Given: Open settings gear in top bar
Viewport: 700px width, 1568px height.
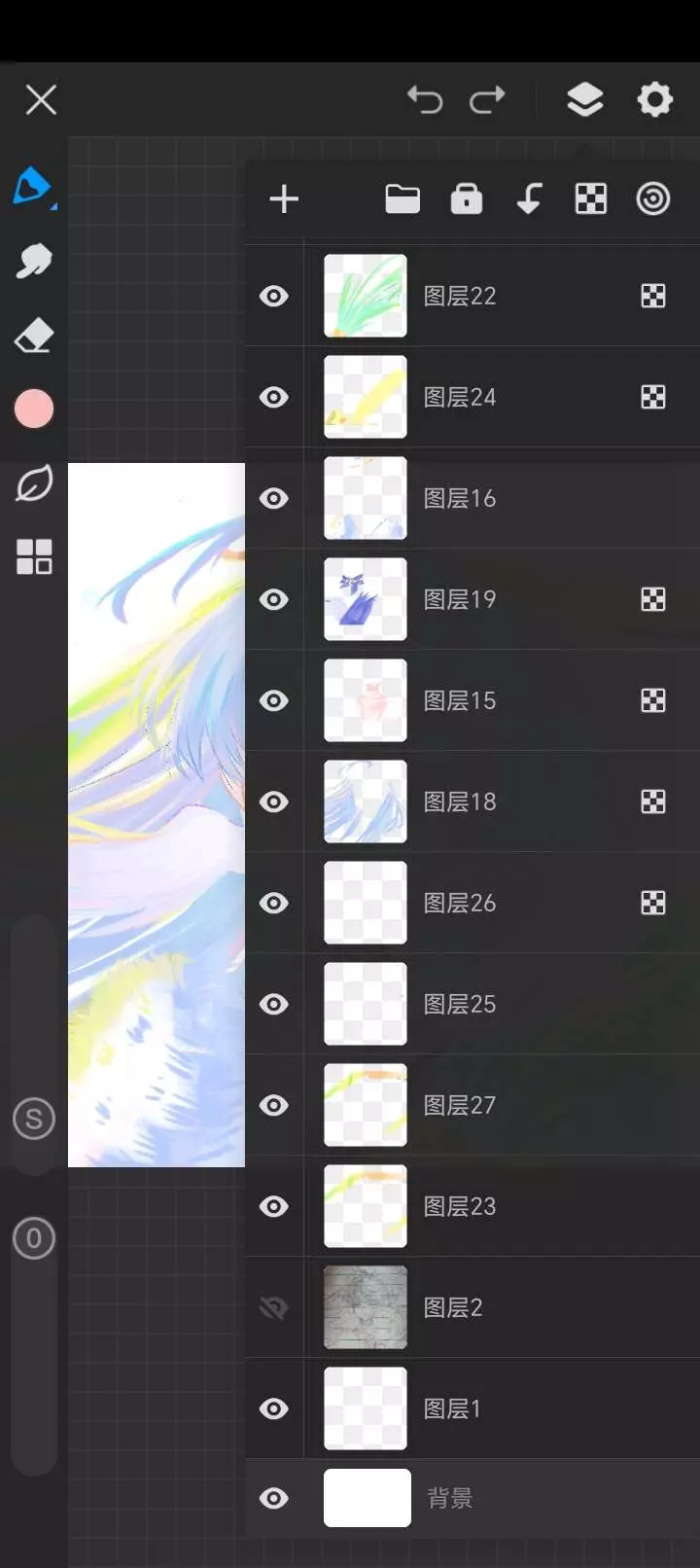Looking at the screenshot, I should 654,99.
